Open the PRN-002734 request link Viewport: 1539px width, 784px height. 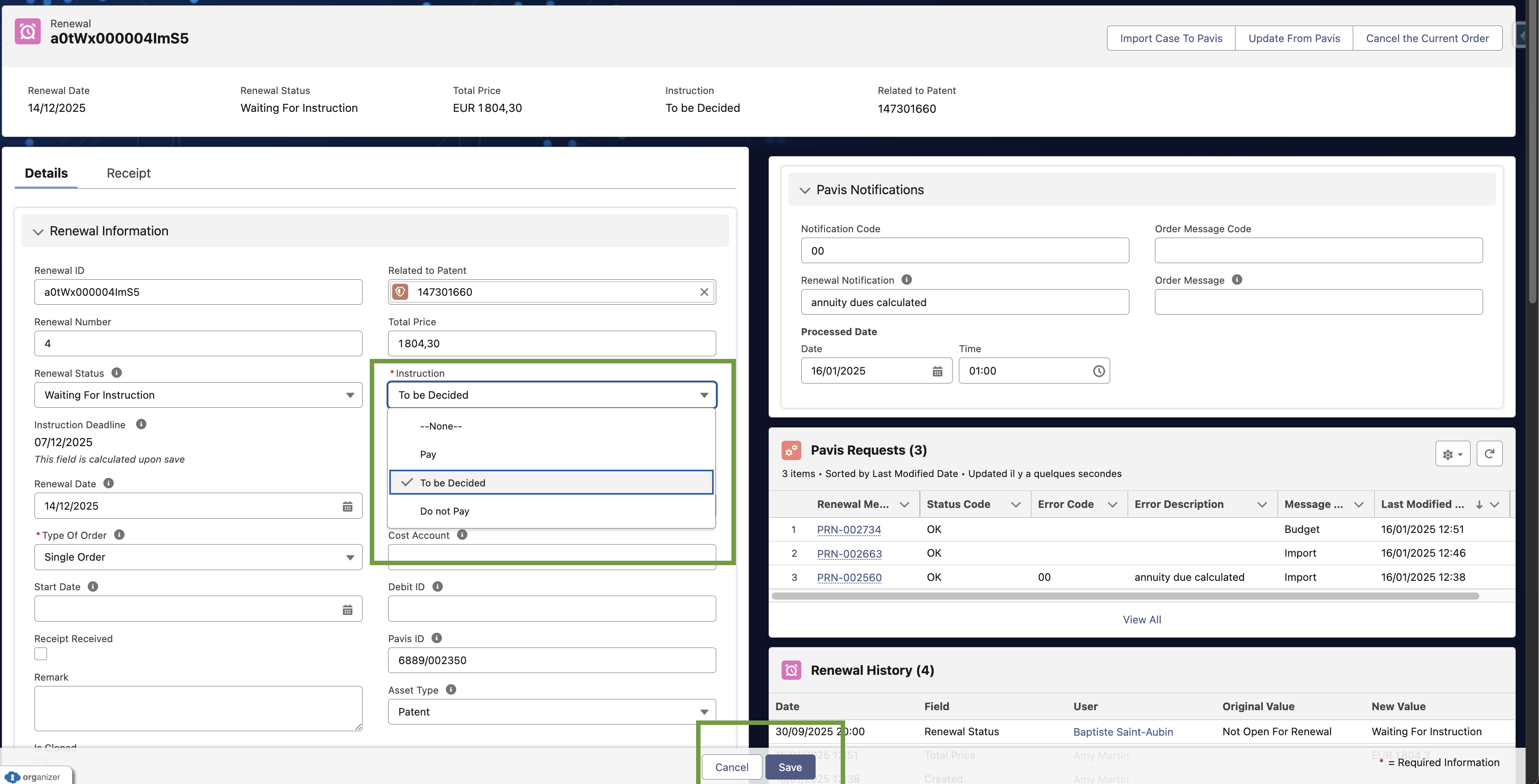[x=848, y=530]
